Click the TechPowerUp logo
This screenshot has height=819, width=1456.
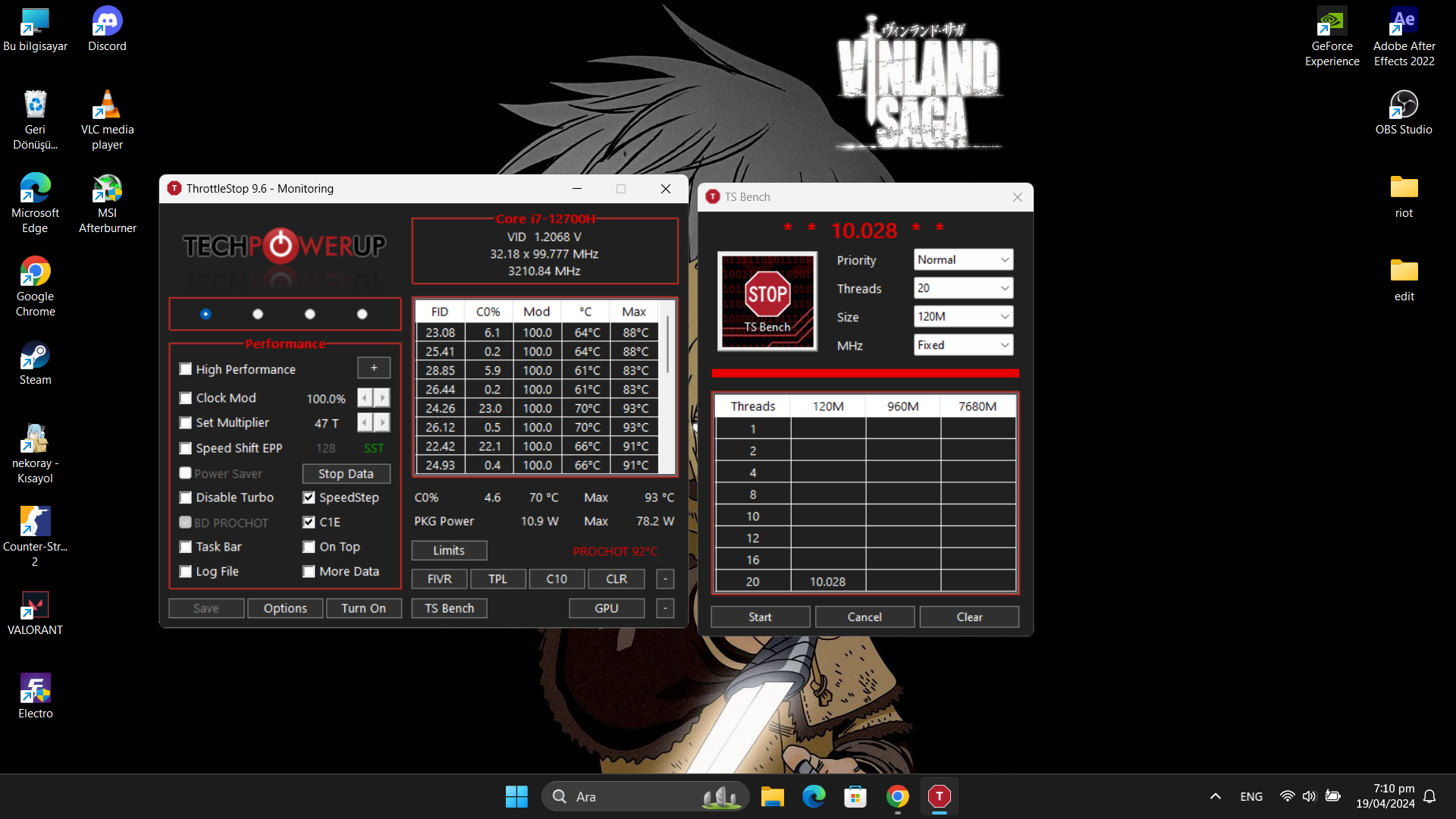click(x=284, y=246)
